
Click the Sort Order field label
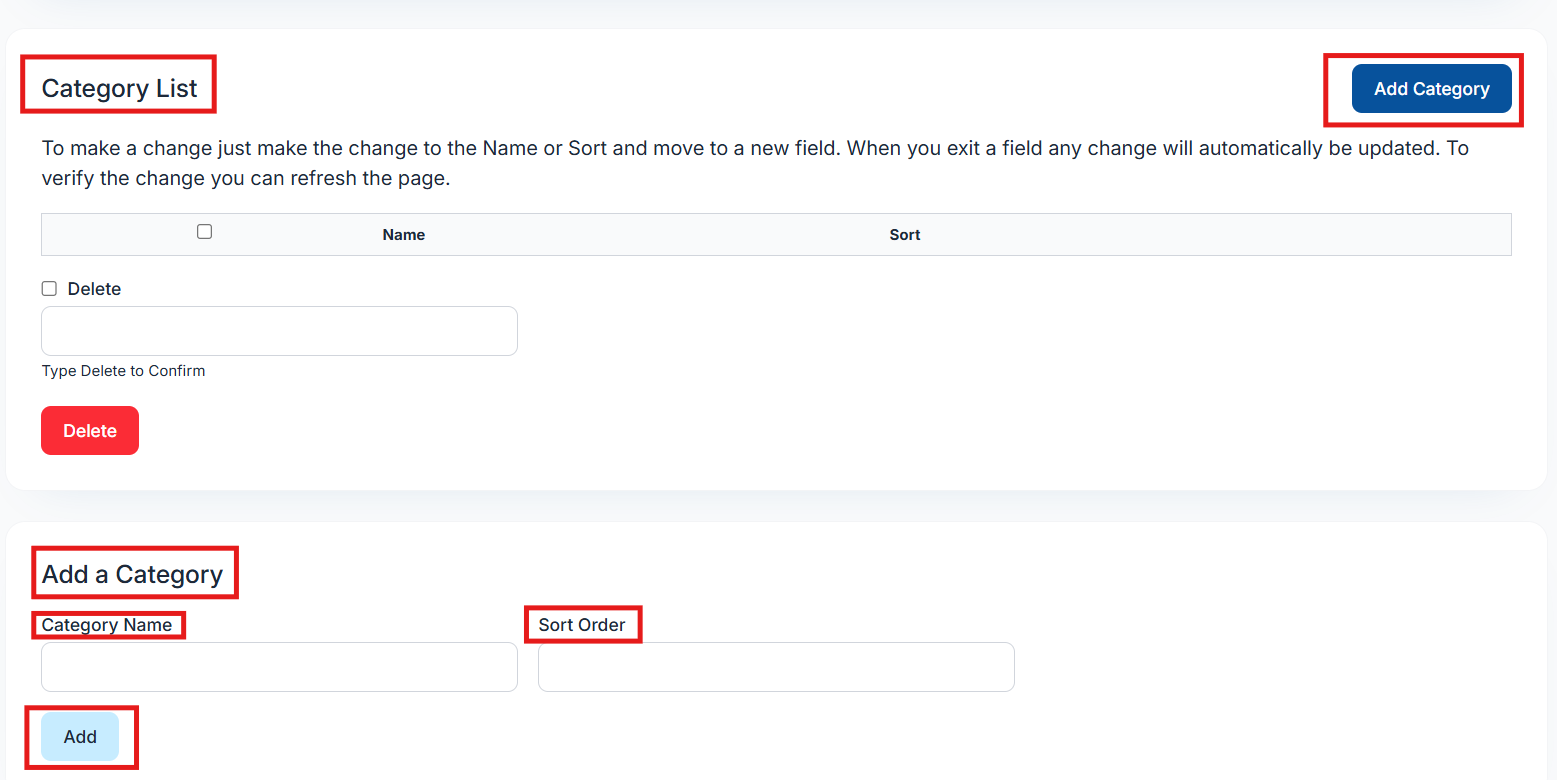click(582, 625)
